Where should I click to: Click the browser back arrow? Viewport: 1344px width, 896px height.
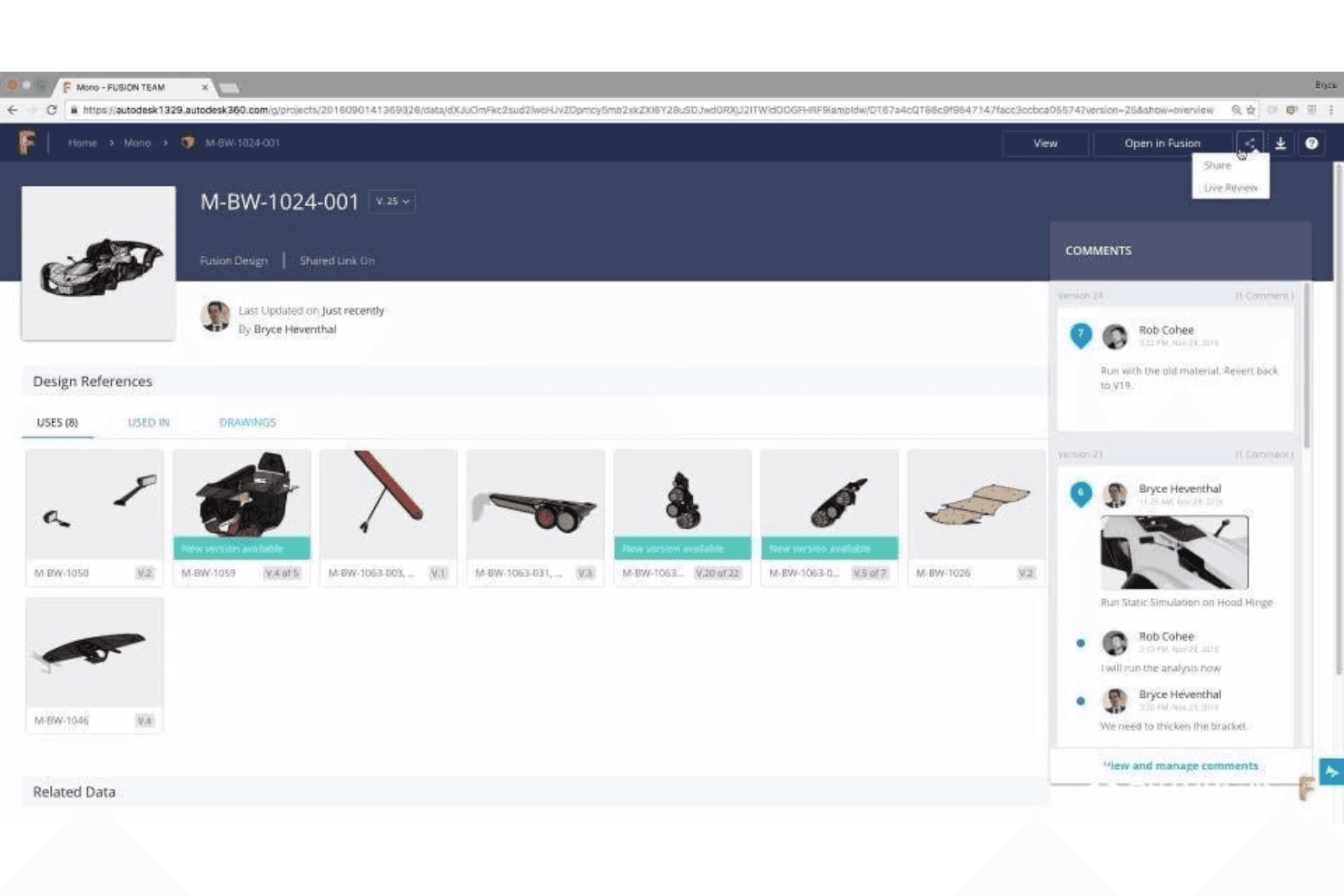click(x=12, y=110)
